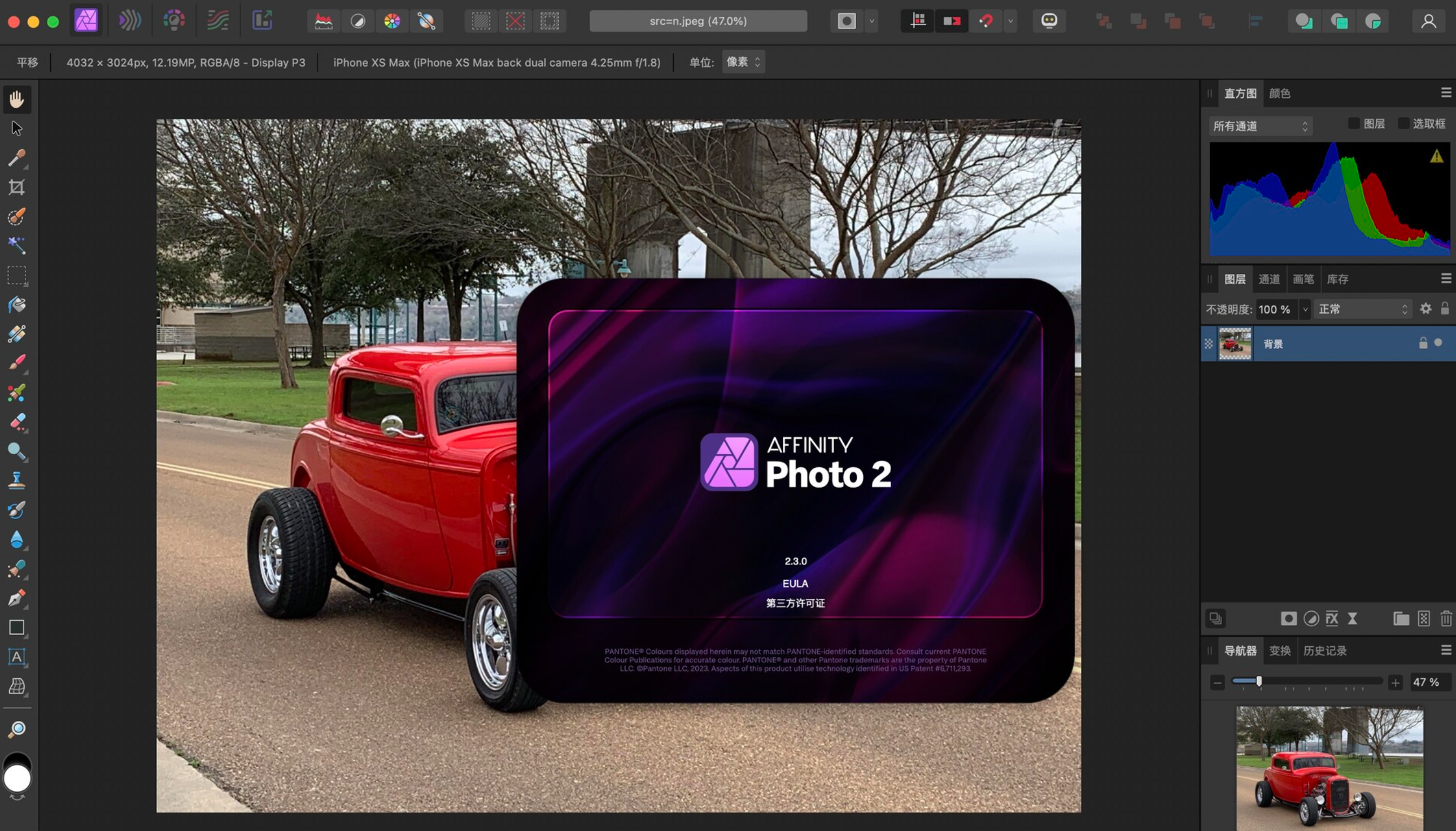The image size is (1456, 831).
Task: Switch to the 变换 tab
Action: (x=1280, y=651)
